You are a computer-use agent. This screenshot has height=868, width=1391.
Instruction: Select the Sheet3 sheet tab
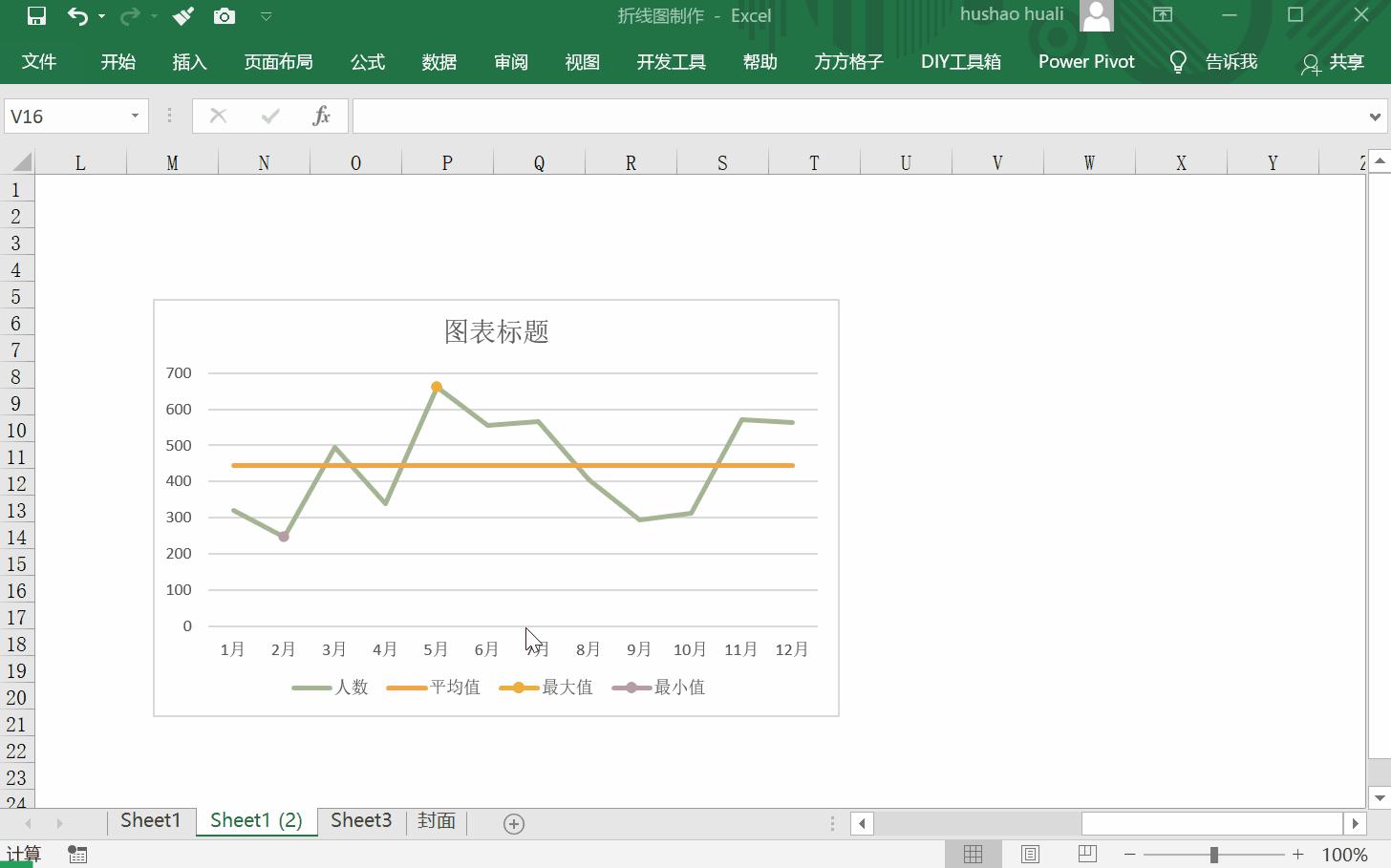(360, 820)
